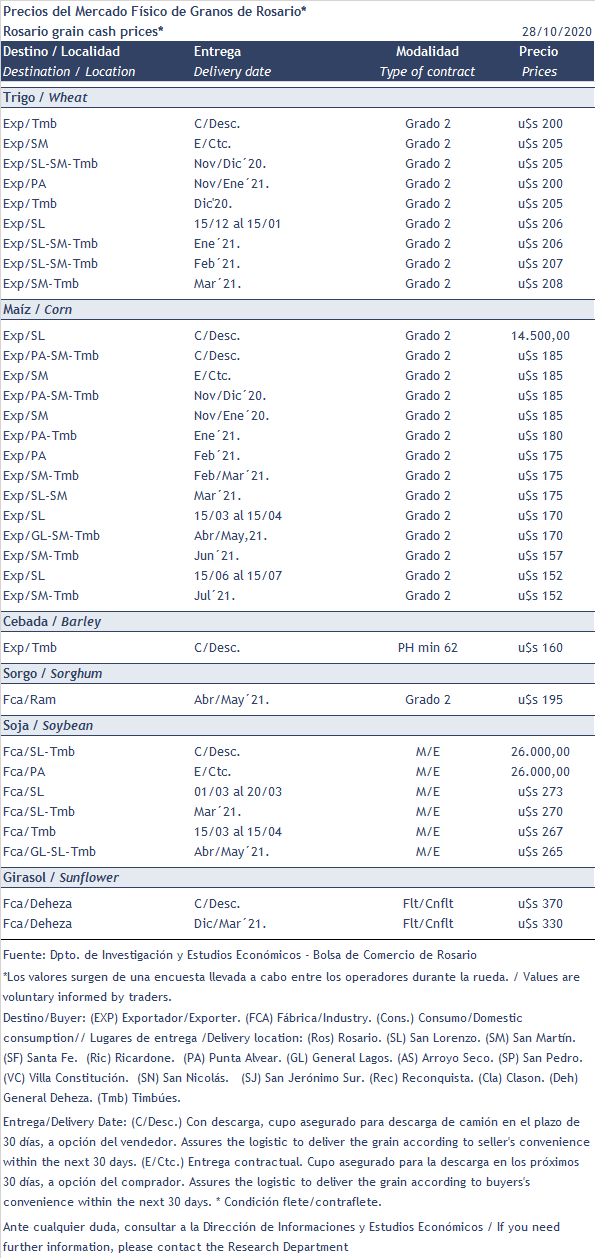Select the Entrega Delivery date header
The height and width of the screenshot is (1258, 595).
(x=230, y=61)
